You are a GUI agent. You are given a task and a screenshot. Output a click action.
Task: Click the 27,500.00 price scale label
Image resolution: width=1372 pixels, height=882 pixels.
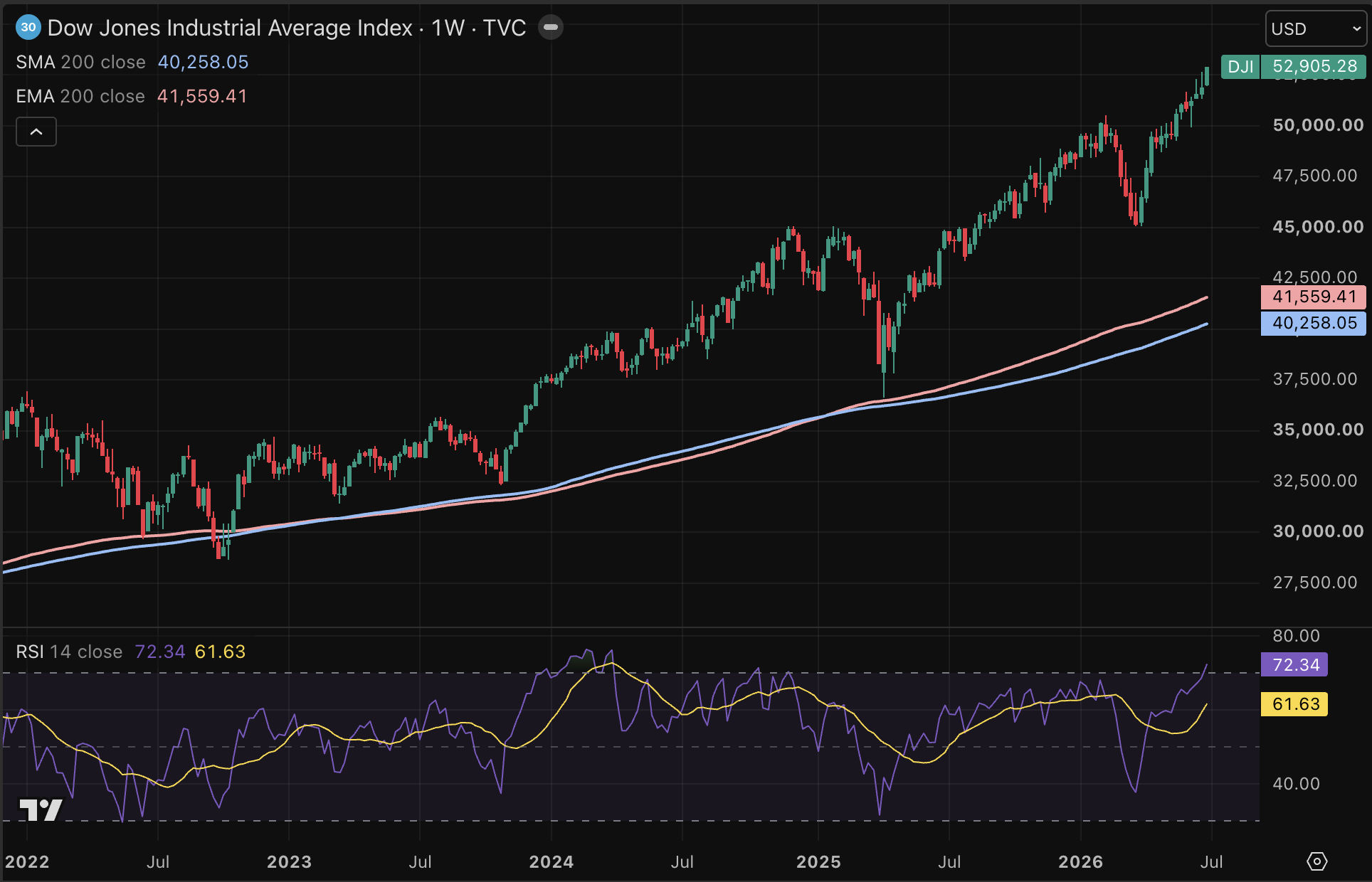click(1315, 583)
